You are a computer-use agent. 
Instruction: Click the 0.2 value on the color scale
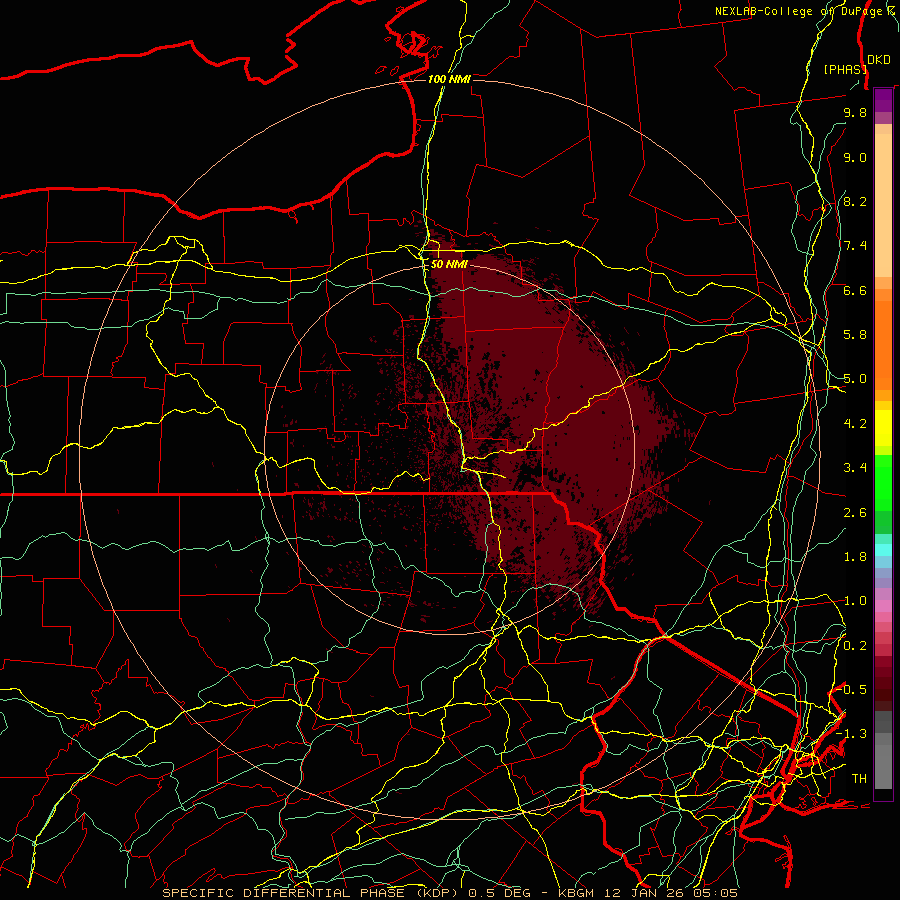click(x=855, y=646)
